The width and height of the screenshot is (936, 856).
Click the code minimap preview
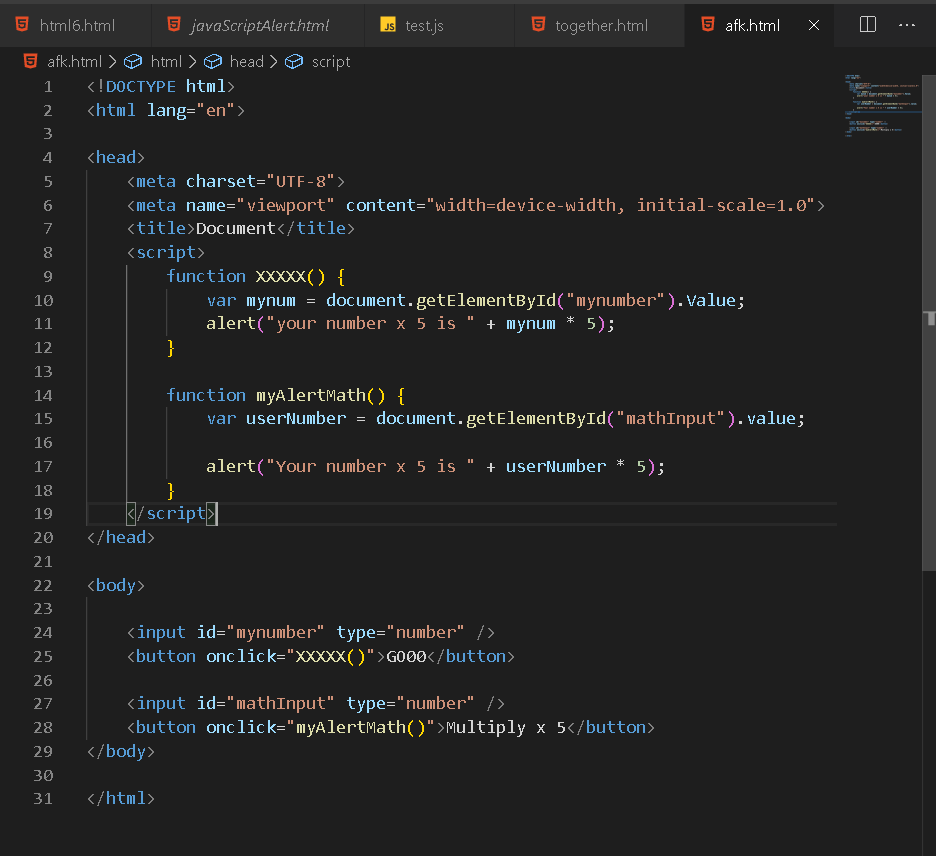pyautogui.click(x=881, y=106)
